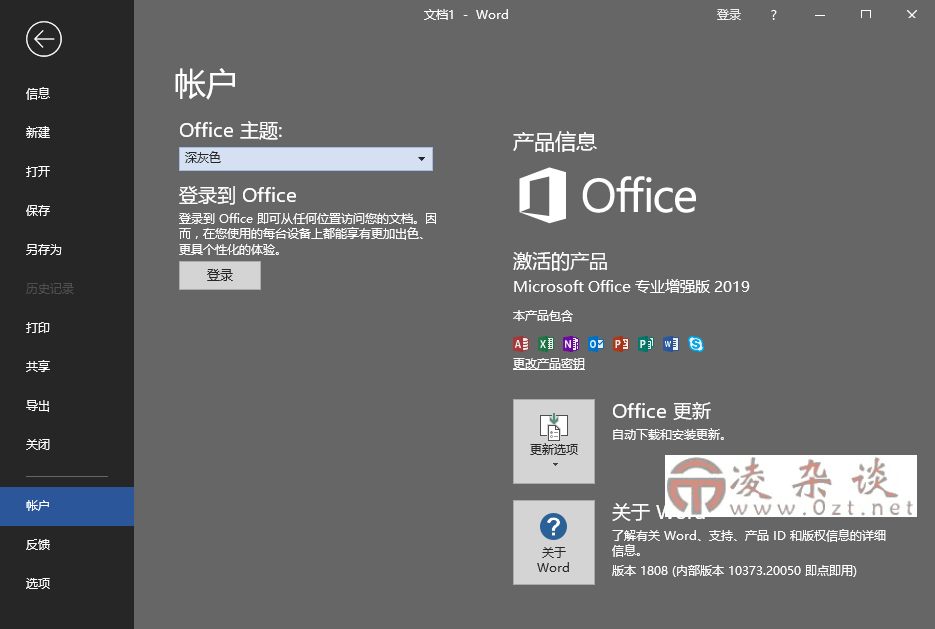
Task: Open the 更改产品密钥 link
Action: tap(549, 364)
